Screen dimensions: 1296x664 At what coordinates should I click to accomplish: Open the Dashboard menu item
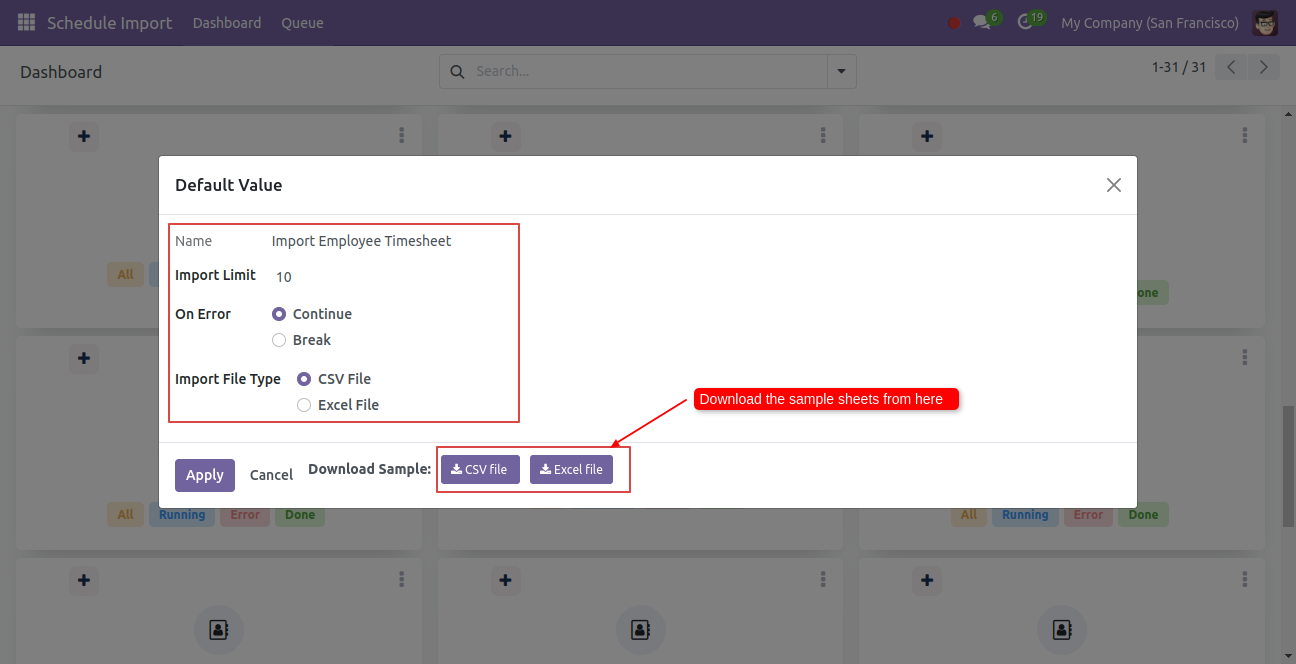(227, 22)
